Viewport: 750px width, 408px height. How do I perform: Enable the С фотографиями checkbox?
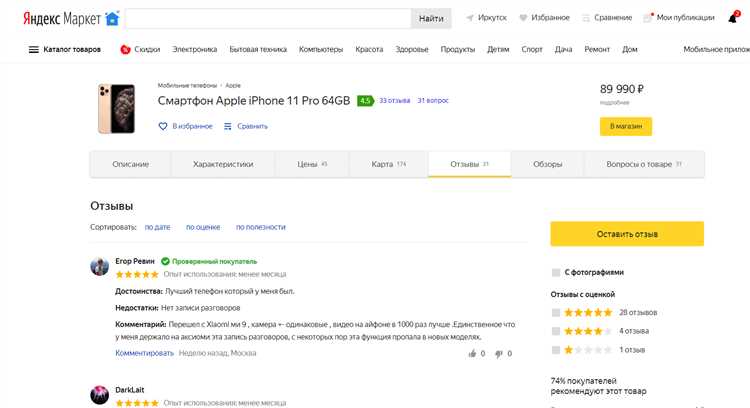[x=556, y=272]
